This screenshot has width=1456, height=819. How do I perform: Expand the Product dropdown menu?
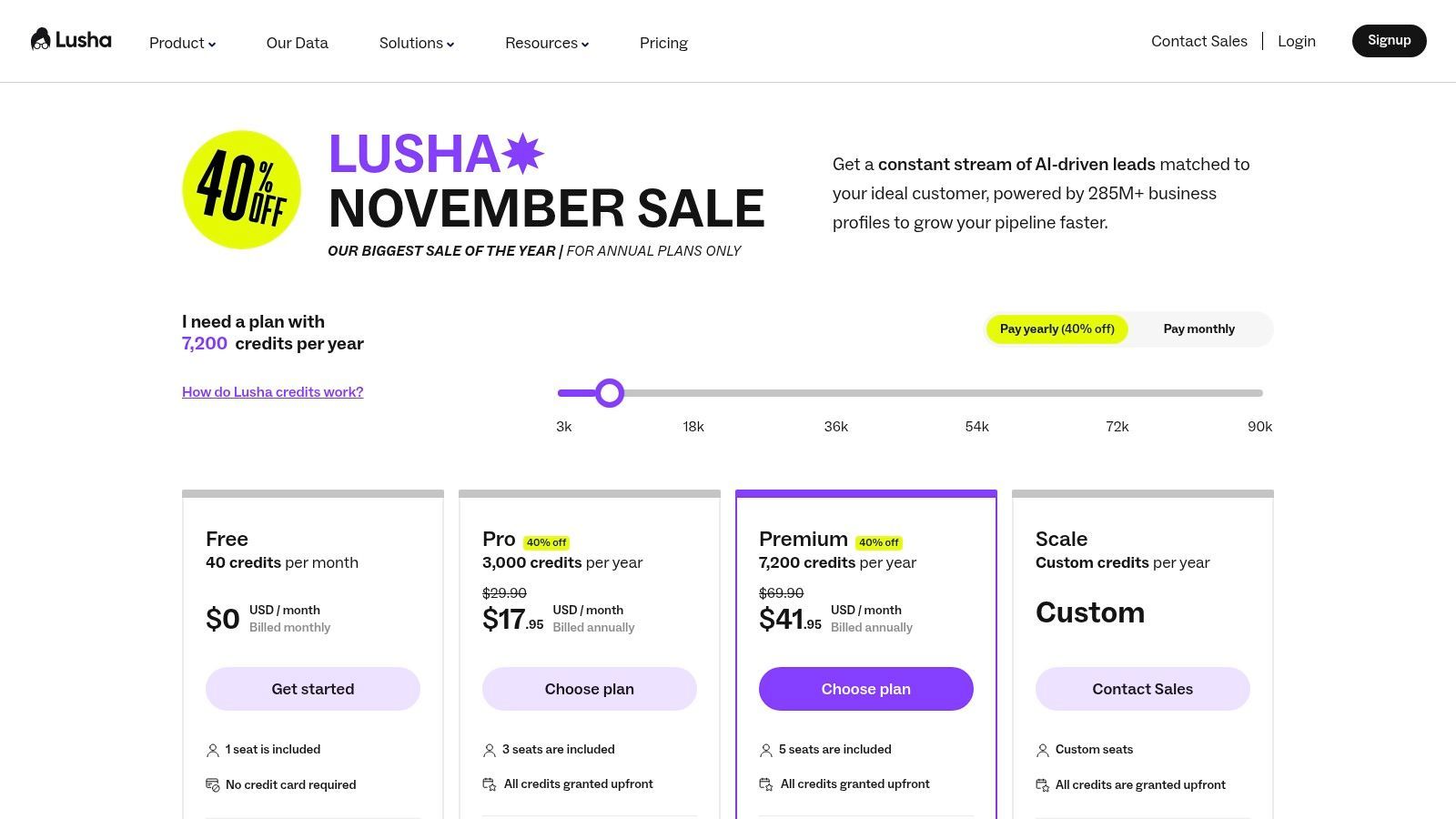coord(182,43)
